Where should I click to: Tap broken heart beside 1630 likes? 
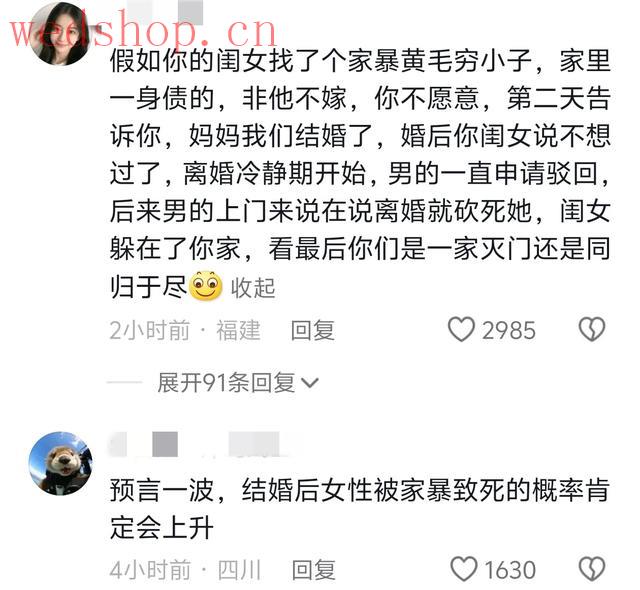point(592,569)
